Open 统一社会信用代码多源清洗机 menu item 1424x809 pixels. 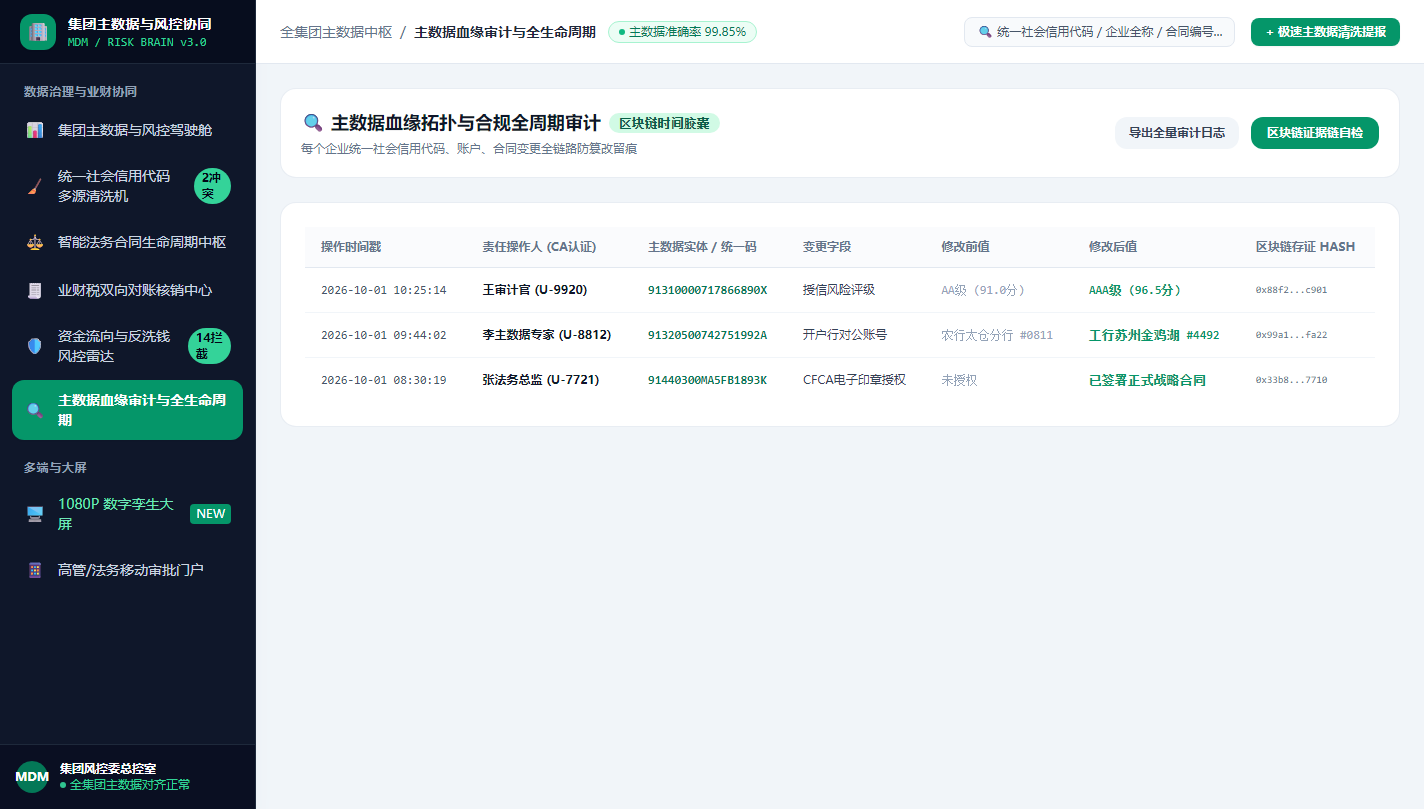[x=127, y=186]
